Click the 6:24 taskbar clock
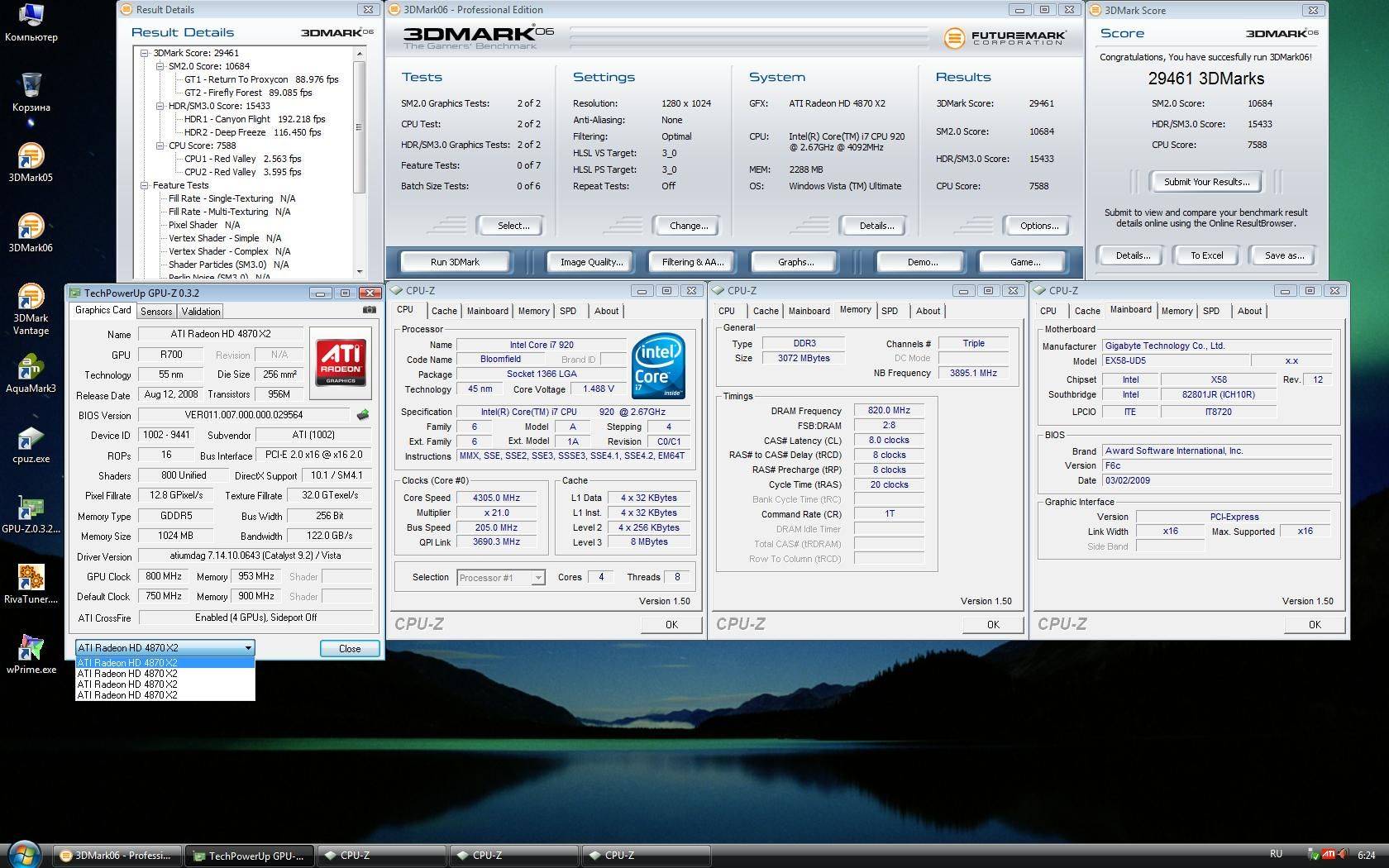The height and width of the screenshot is (868, 1389). tap(1366, 855)
